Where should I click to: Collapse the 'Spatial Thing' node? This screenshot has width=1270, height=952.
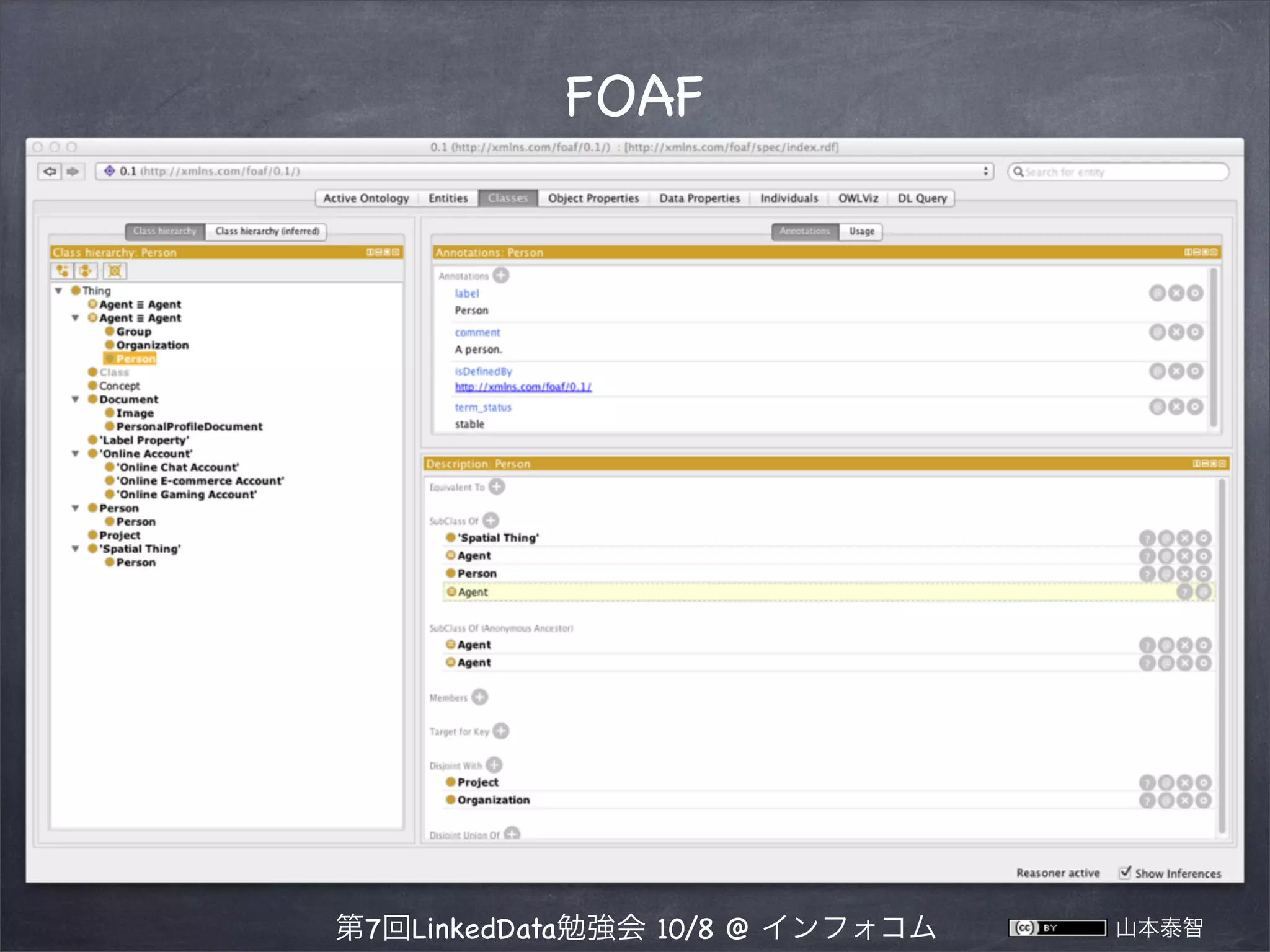[75, 549]
